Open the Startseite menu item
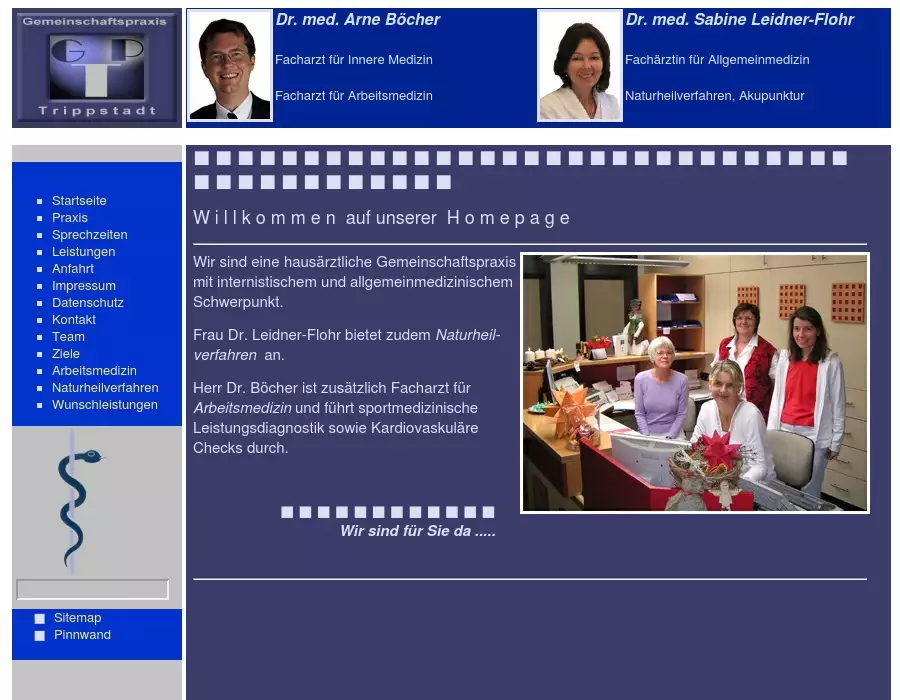Image resolution: width=900 pixels, height=700 pixels. coord(79,201)
